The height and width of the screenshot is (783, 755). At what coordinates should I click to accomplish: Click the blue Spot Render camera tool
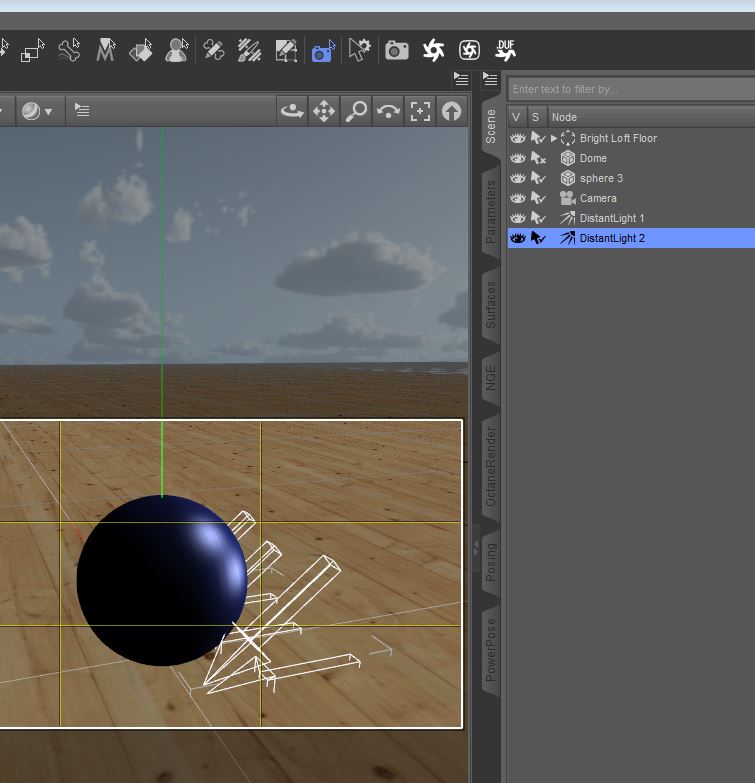tap(322, 50)
